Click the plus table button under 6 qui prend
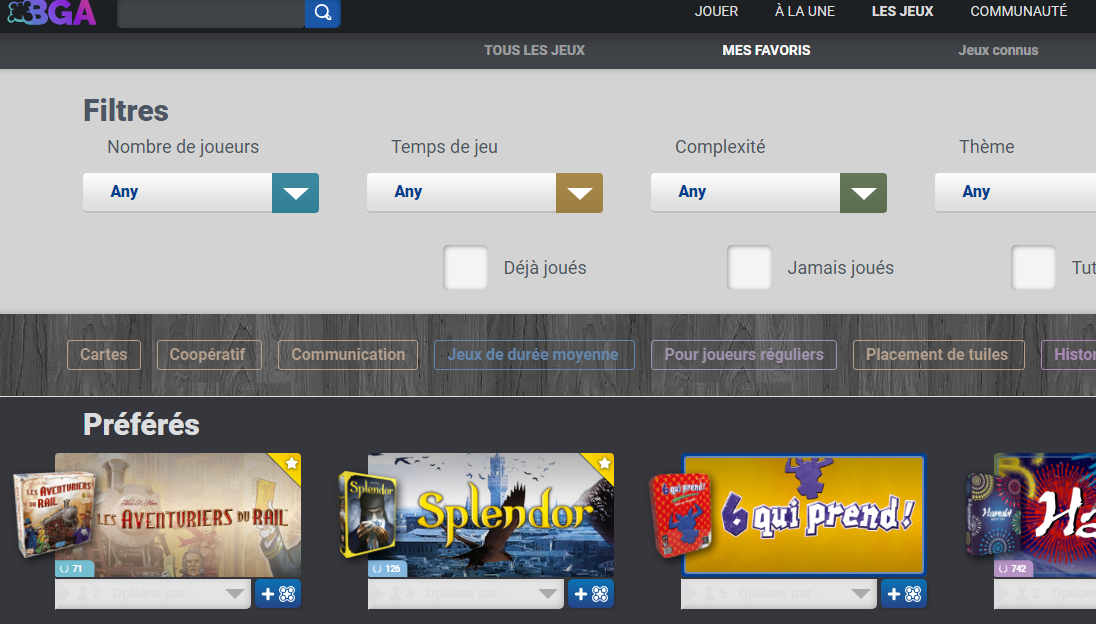Screen dimensions: 1096x624 click(904, 594)
